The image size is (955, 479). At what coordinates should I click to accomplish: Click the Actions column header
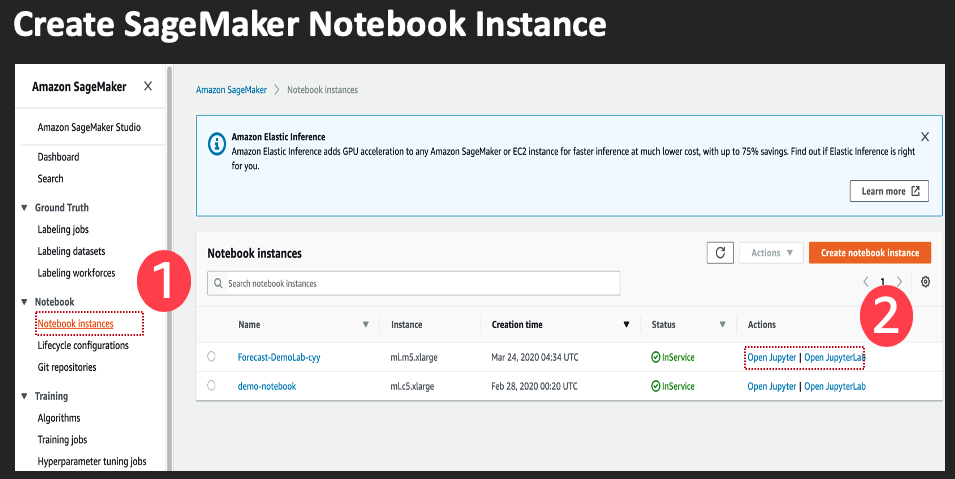coord(761,325)
